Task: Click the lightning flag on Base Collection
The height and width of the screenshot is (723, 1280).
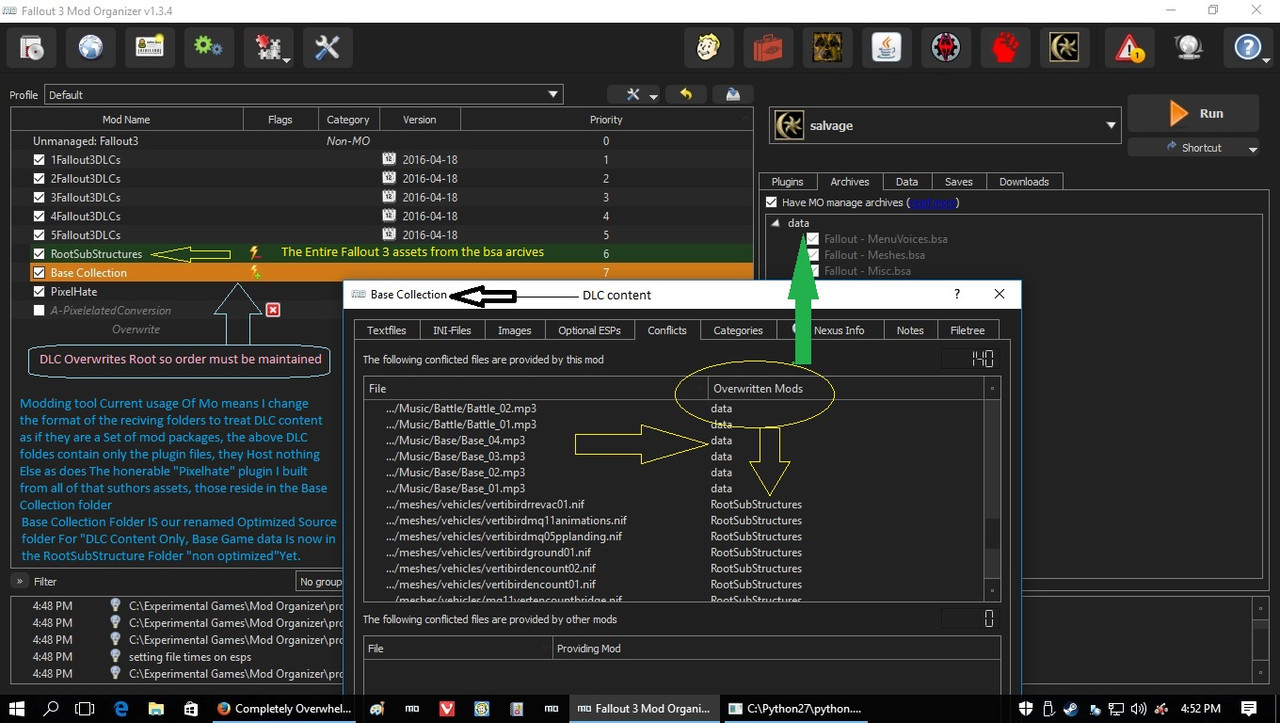Action: coord(256,272)
